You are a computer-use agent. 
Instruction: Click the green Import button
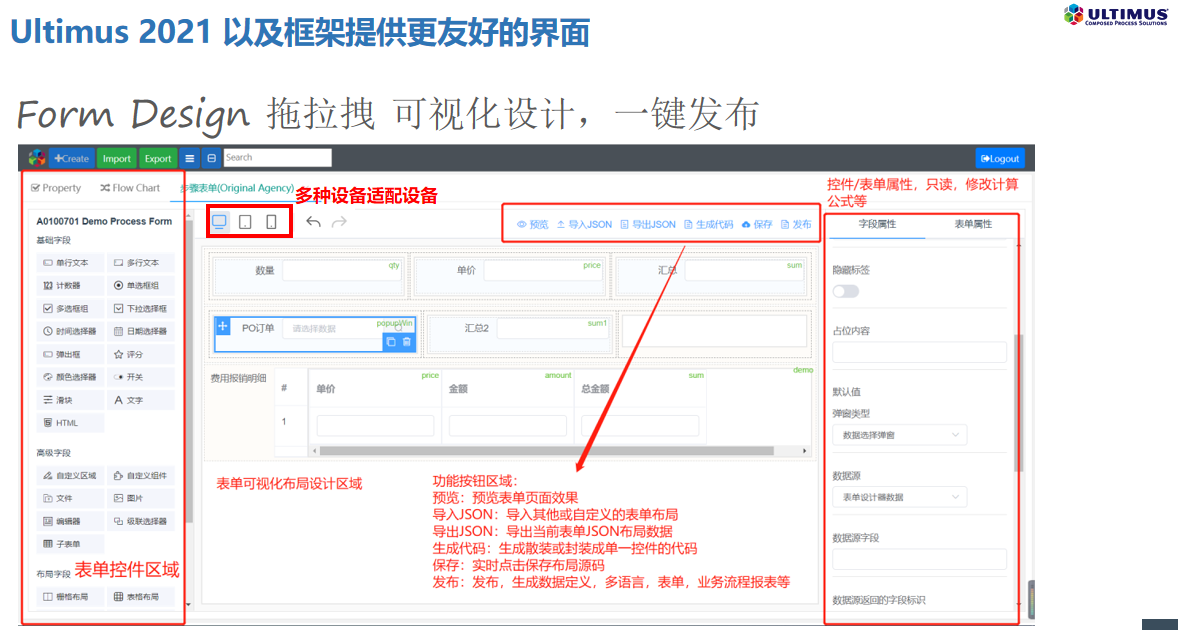pos(116,158)
